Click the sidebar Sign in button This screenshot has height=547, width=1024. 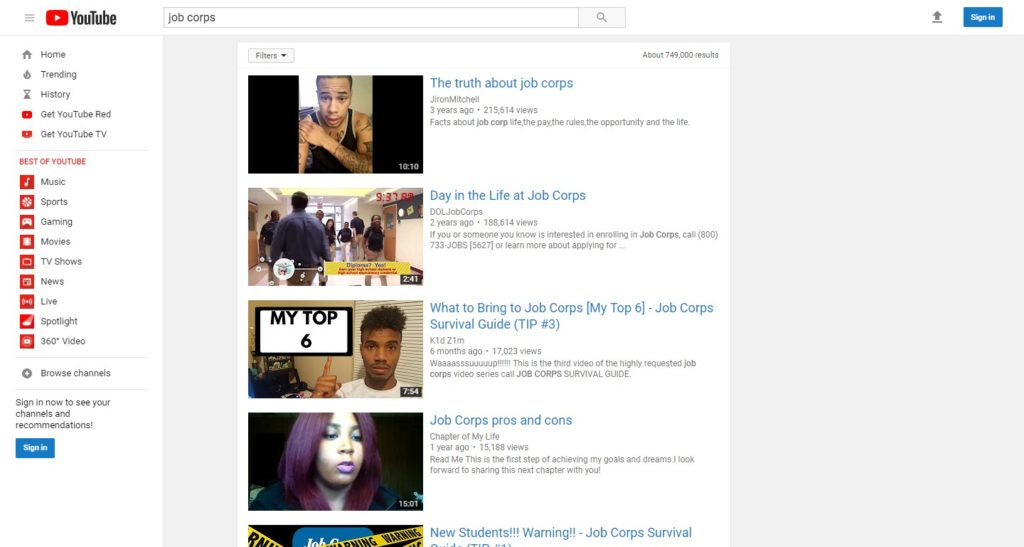point(35,448)
